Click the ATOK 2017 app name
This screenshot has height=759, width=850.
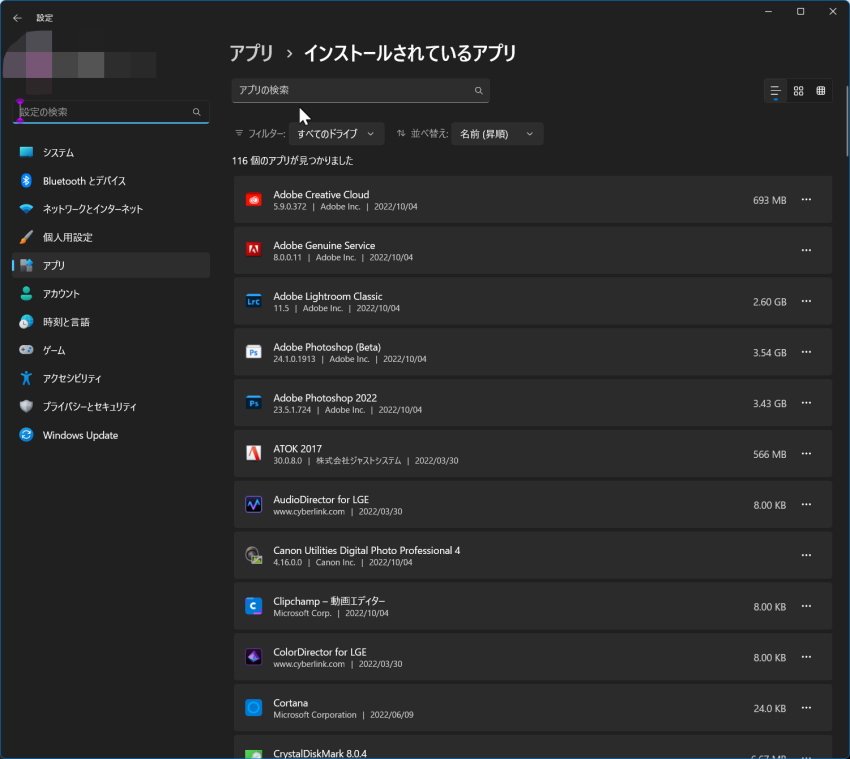297,449
